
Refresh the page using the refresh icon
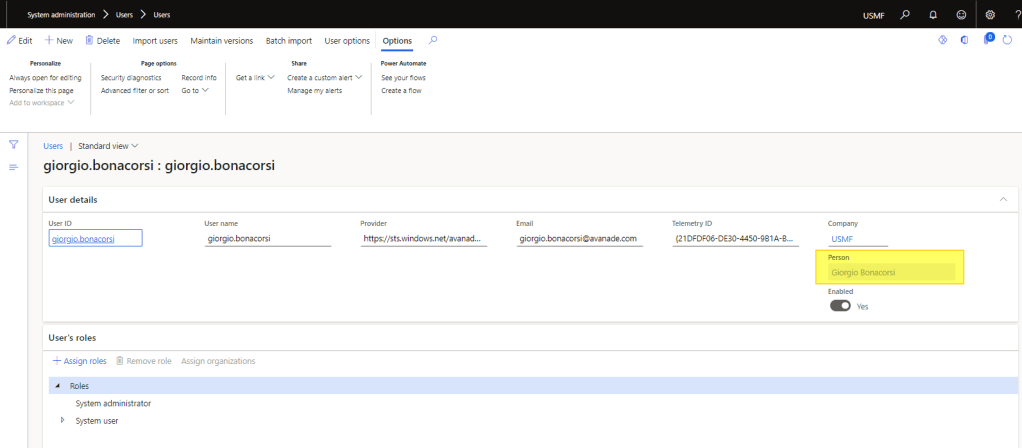click(1009, 41)
